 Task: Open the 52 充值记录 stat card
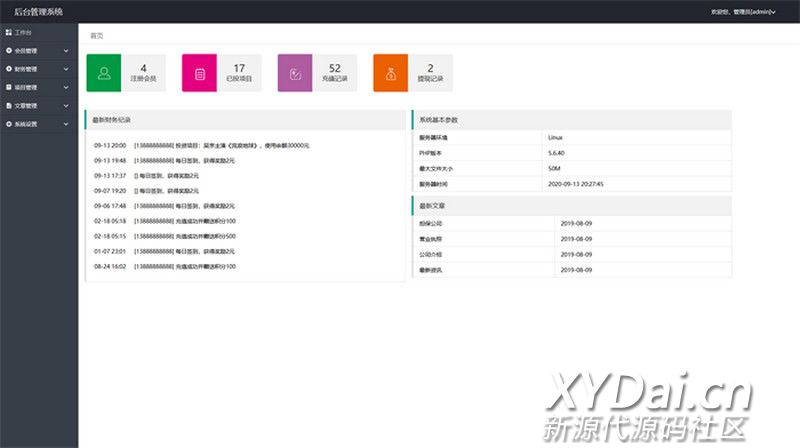(x=317, y=73)
